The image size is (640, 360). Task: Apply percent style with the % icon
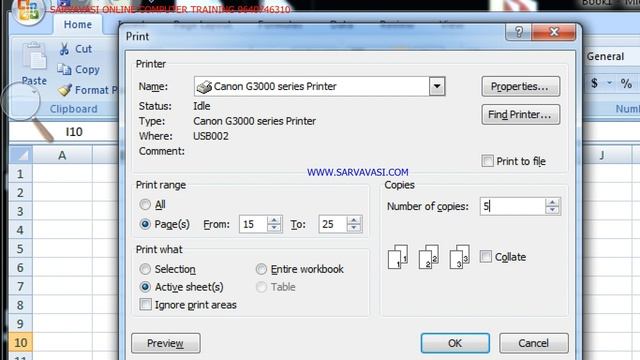(626, 83)
